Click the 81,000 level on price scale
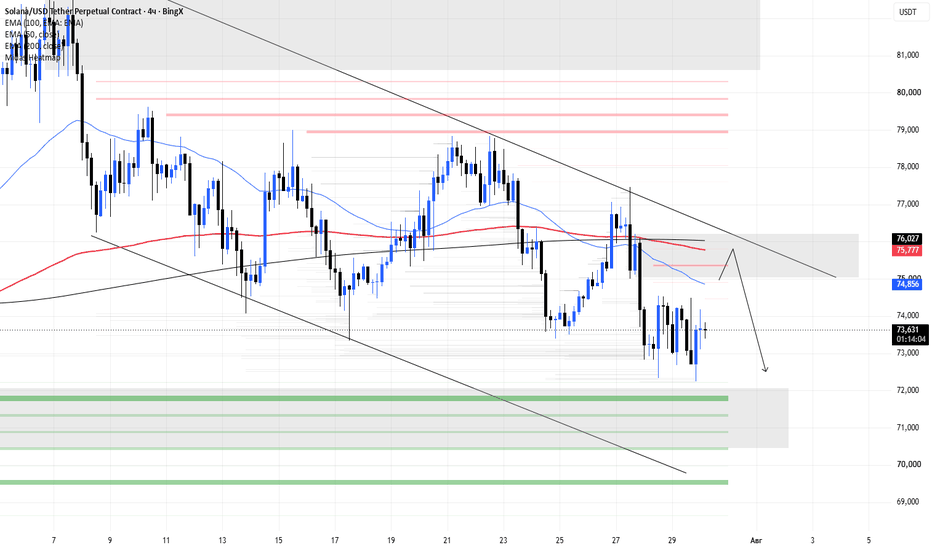The height and width of the screenshot is (550, 932). (x=908, y=55)
